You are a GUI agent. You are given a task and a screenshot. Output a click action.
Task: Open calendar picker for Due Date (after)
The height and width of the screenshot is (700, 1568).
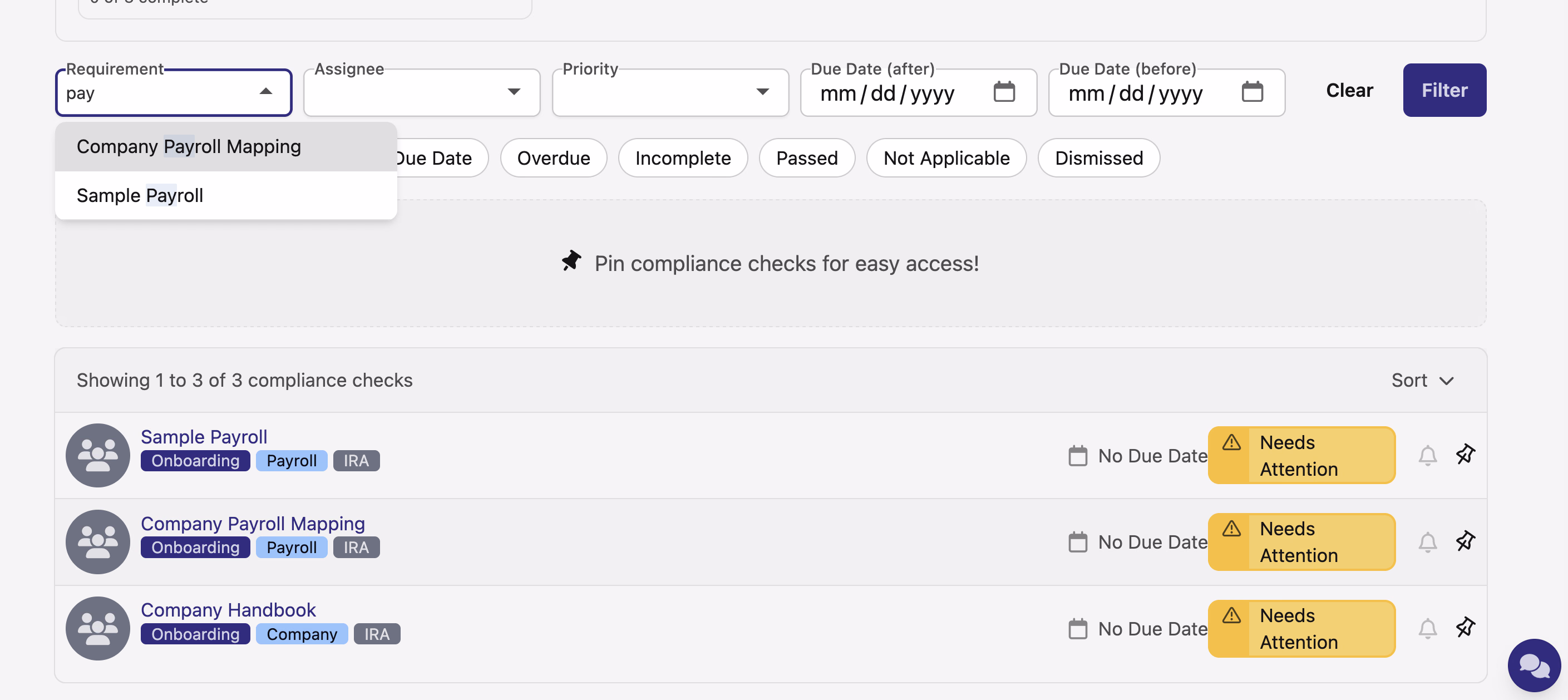(1004, 92)
